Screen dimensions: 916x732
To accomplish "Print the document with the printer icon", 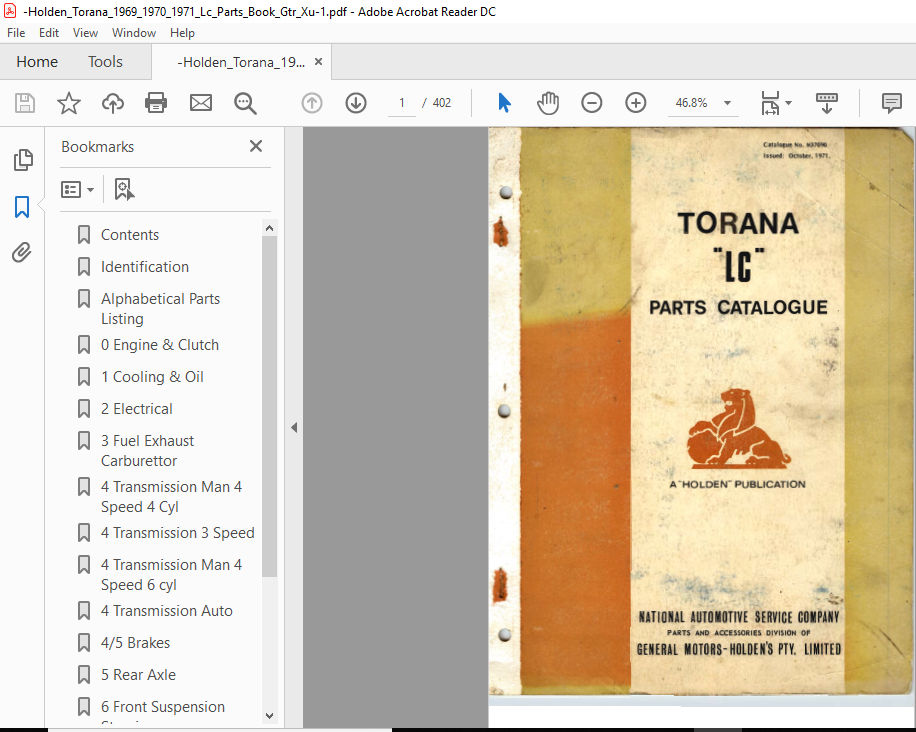I will (156, 103).
